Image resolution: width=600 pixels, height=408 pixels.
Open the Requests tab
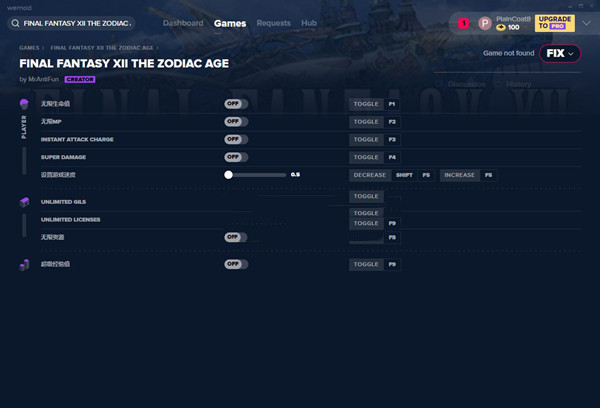[274, 23]
